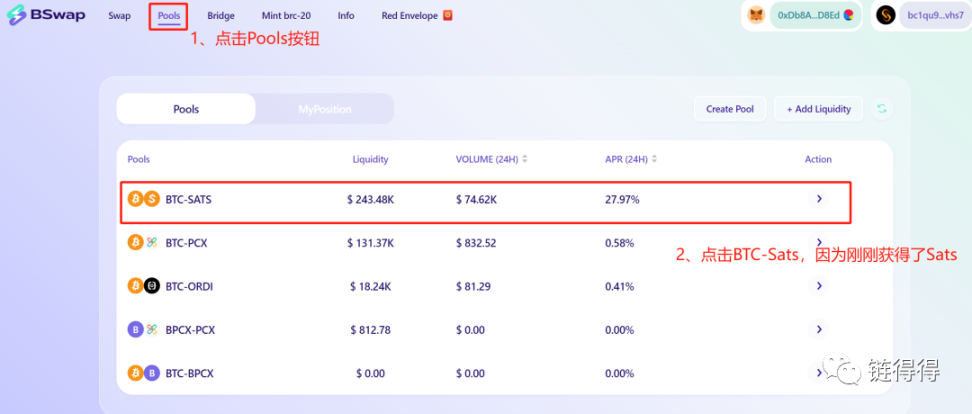The height and width of the screenshot is (414, 972).
Task: Click the BTC-ORDI token pair icons
Action: [144, 286]
